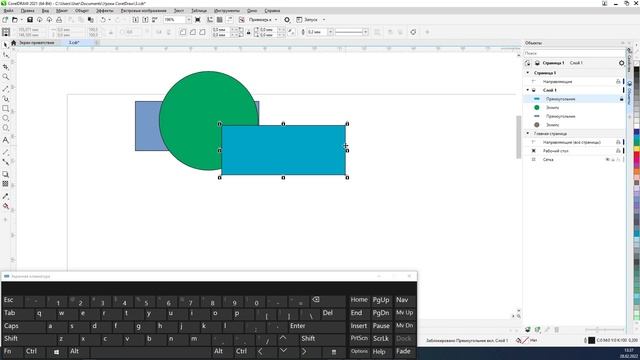The image size is (640, 360).
Task: Toggle lock on Направляющие layer
Action: [x=618, y=82]
